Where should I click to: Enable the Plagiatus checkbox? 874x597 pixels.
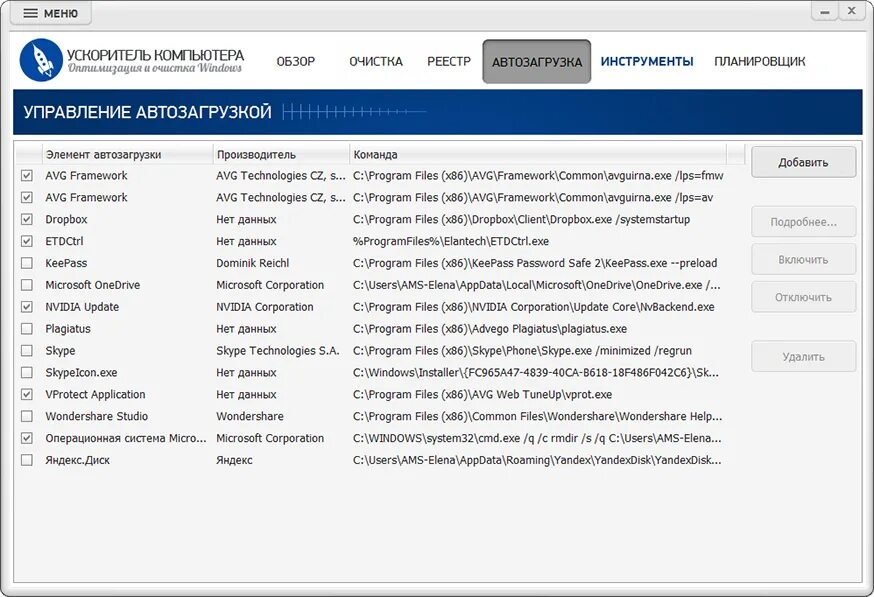coord(27,329)
